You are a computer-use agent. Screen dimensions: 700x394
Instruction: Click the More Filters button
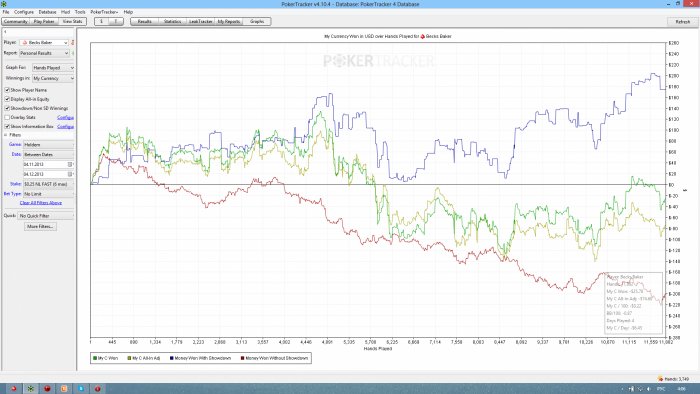coord(40,227)
